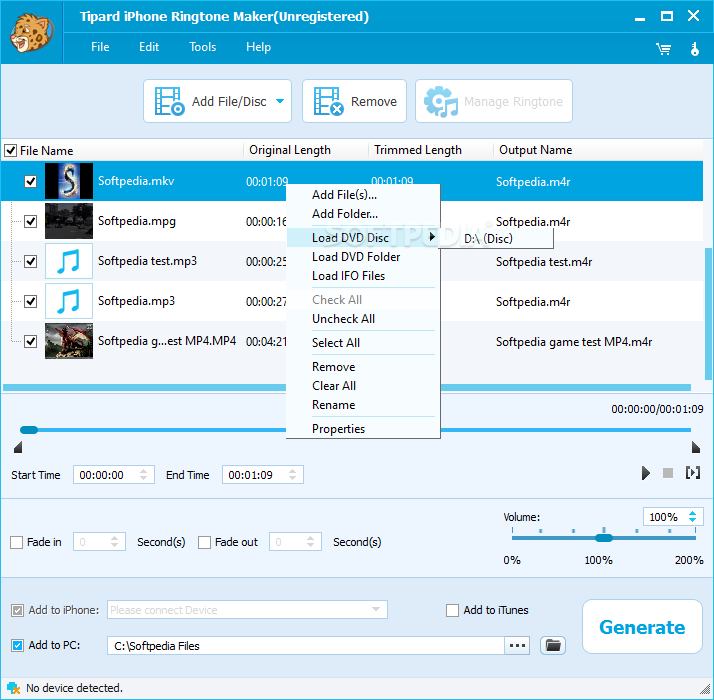Browse output path with the three-dots button
714x700 pixels.
coord(517,645)
